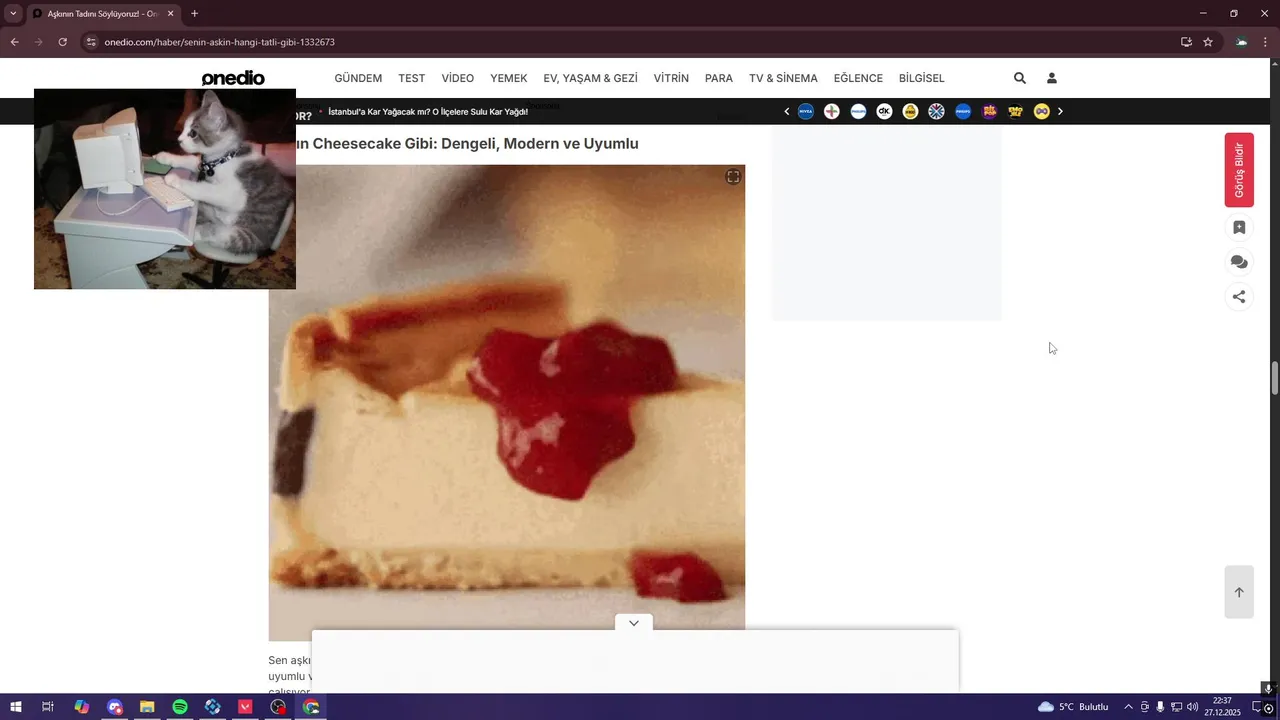Open Chrome three-dot menu
Screen dimensions: 1280x720
1265,42
